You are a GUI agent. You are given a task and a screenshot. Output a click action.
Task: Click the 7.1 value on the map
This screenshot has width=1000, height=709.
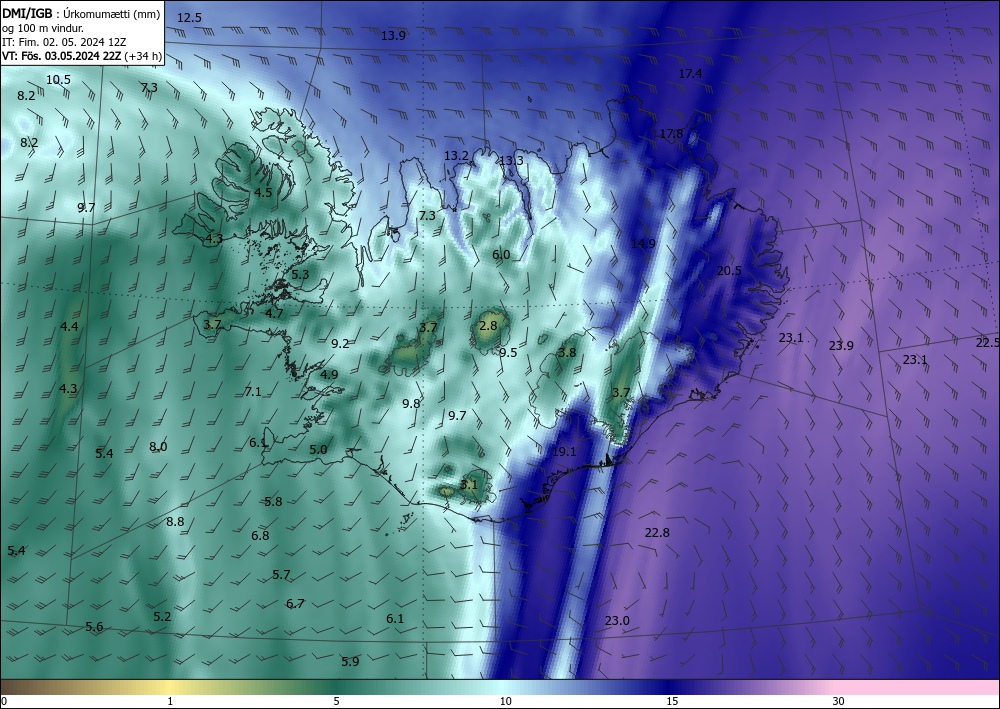pos(253,391)
